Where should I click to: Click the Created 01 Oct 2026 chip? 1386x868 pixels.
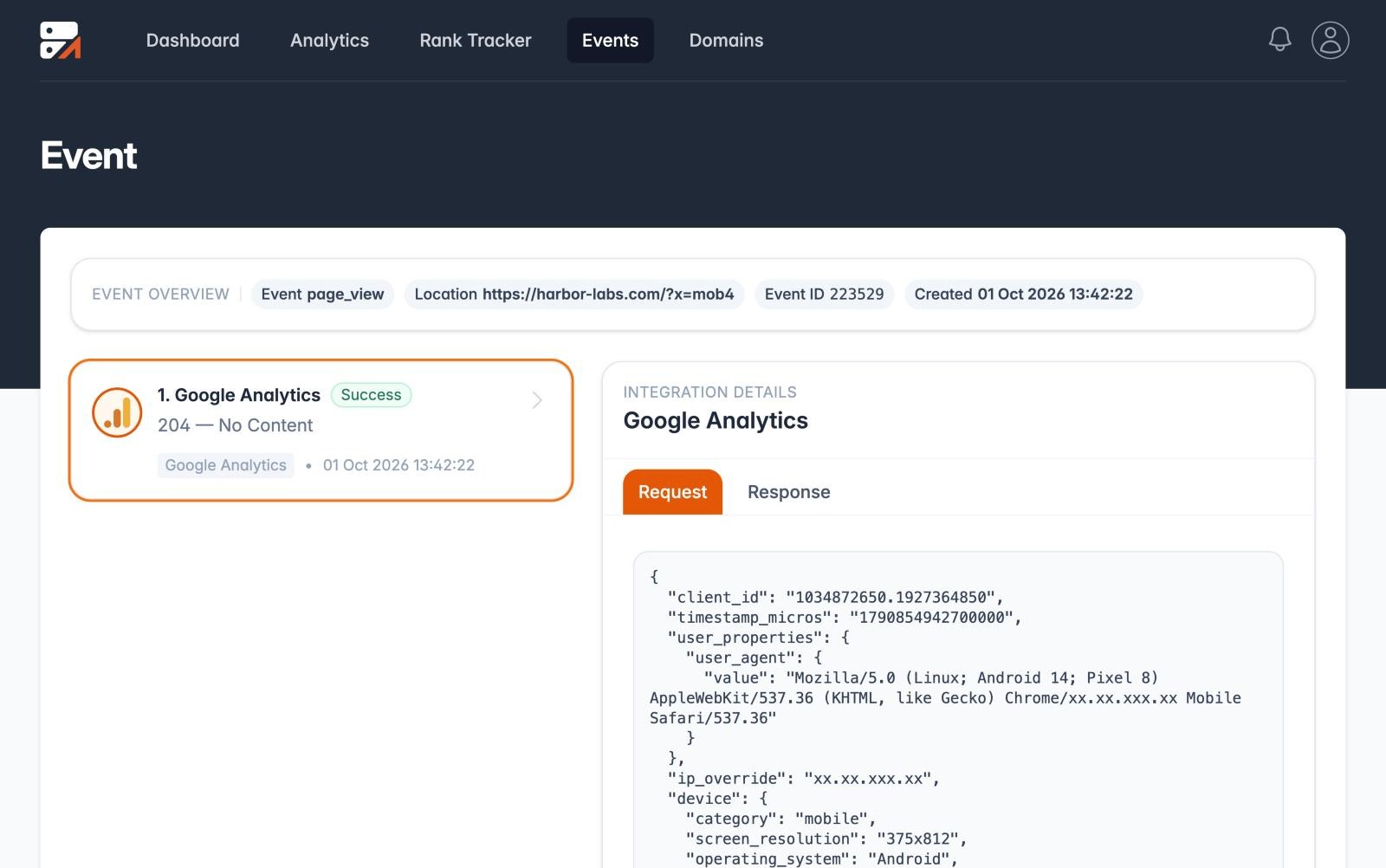(x=1023, y=295)
